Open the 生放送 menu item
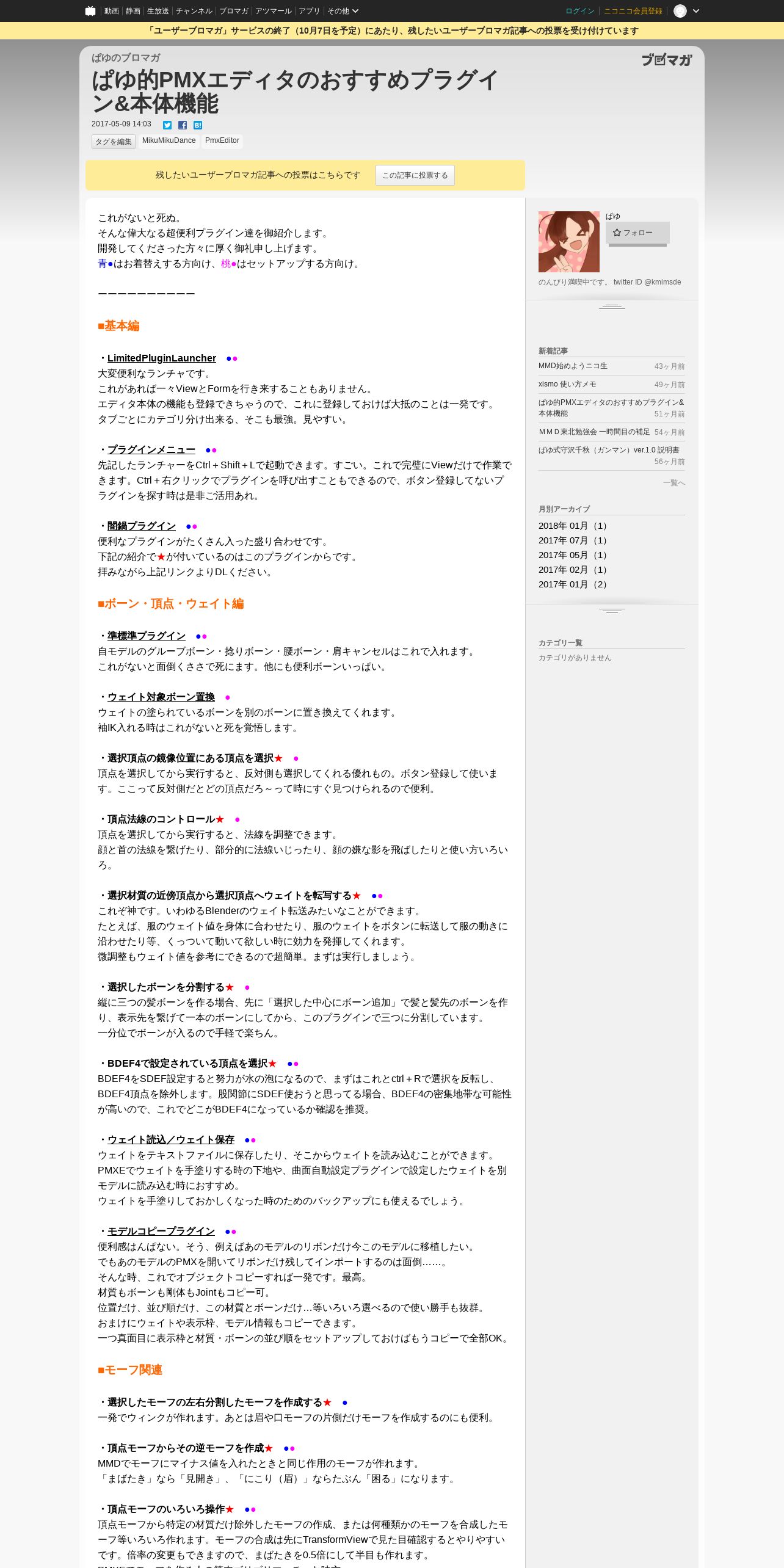 coord(158,11)
